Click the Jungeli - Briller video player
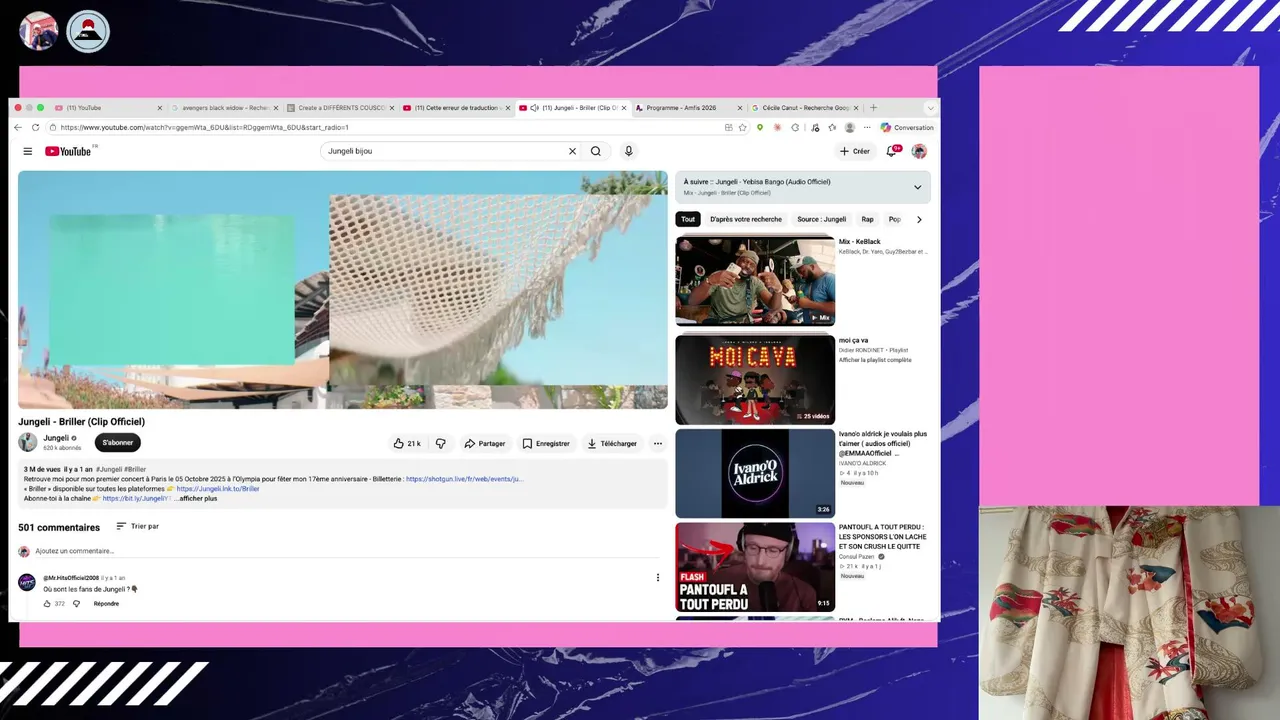 click(x=343, y=290)
